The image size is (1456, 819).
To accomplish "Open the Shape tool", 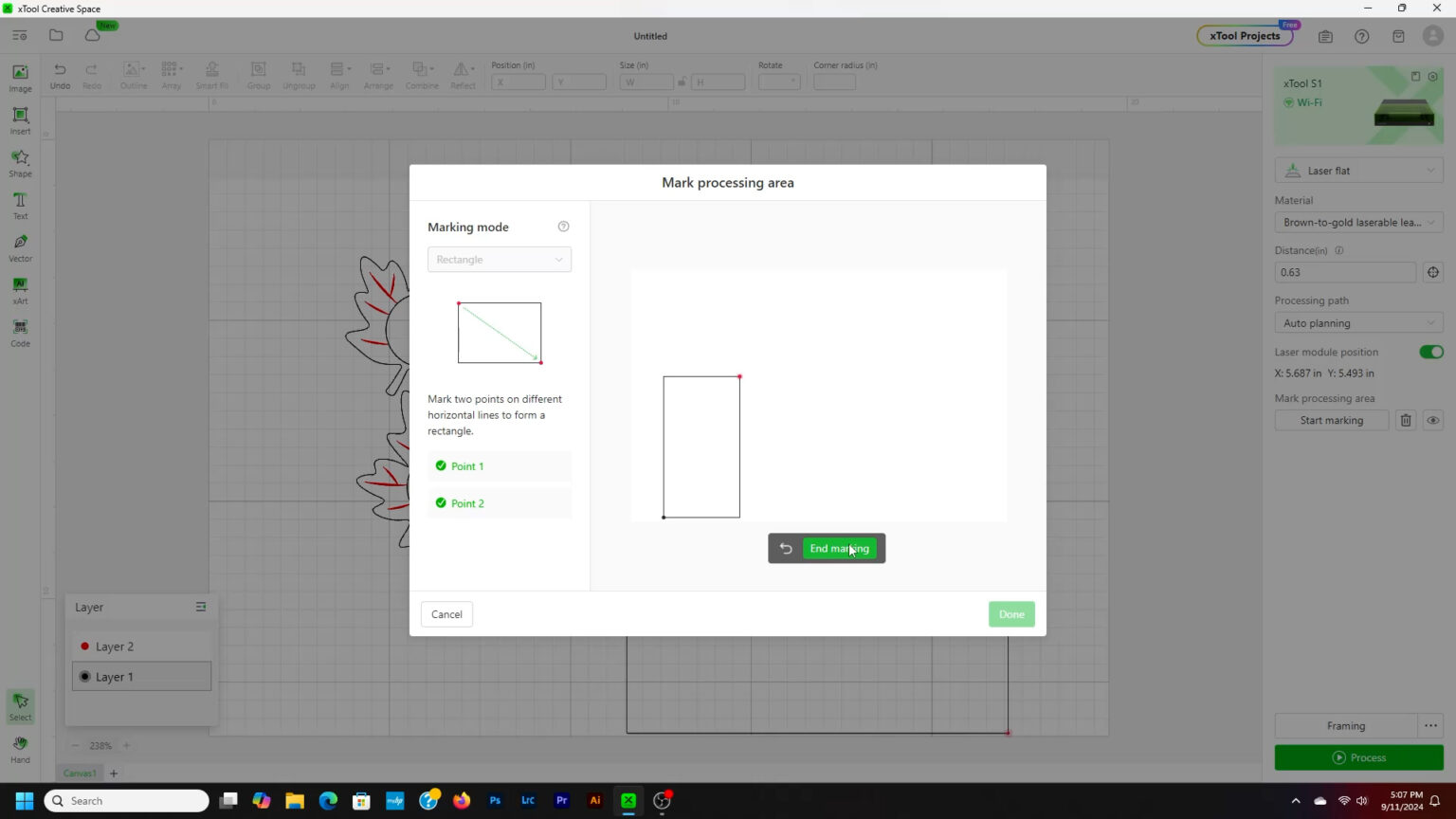I will 20,162.
